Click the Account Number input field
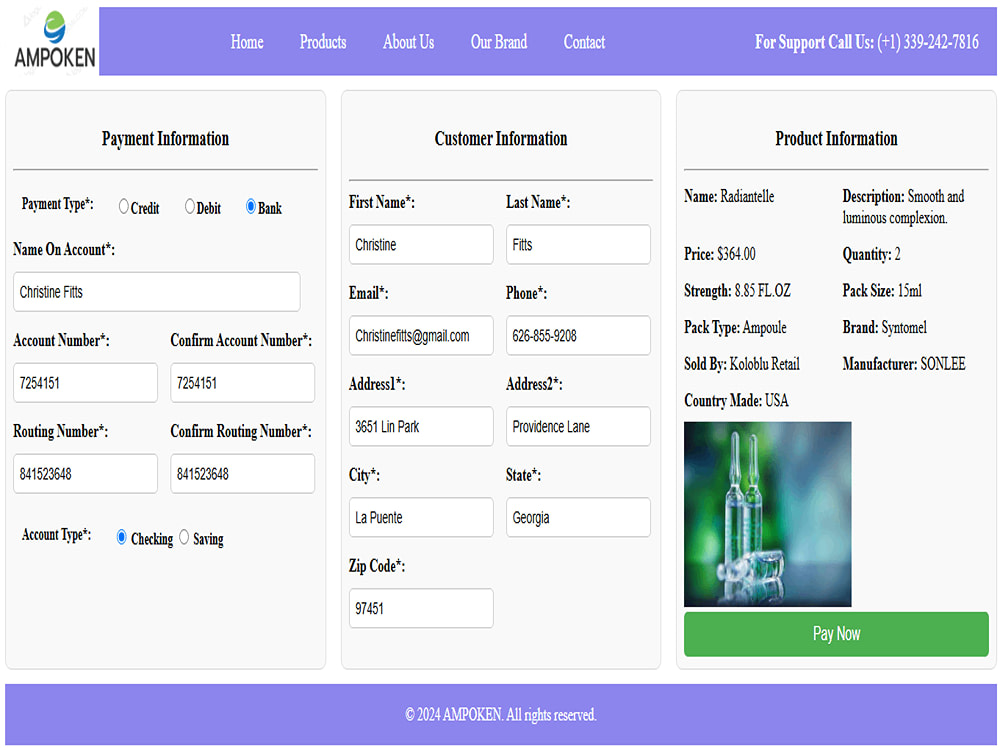The height and width of the screenshot is (750, 1000). tap(85, 383)
